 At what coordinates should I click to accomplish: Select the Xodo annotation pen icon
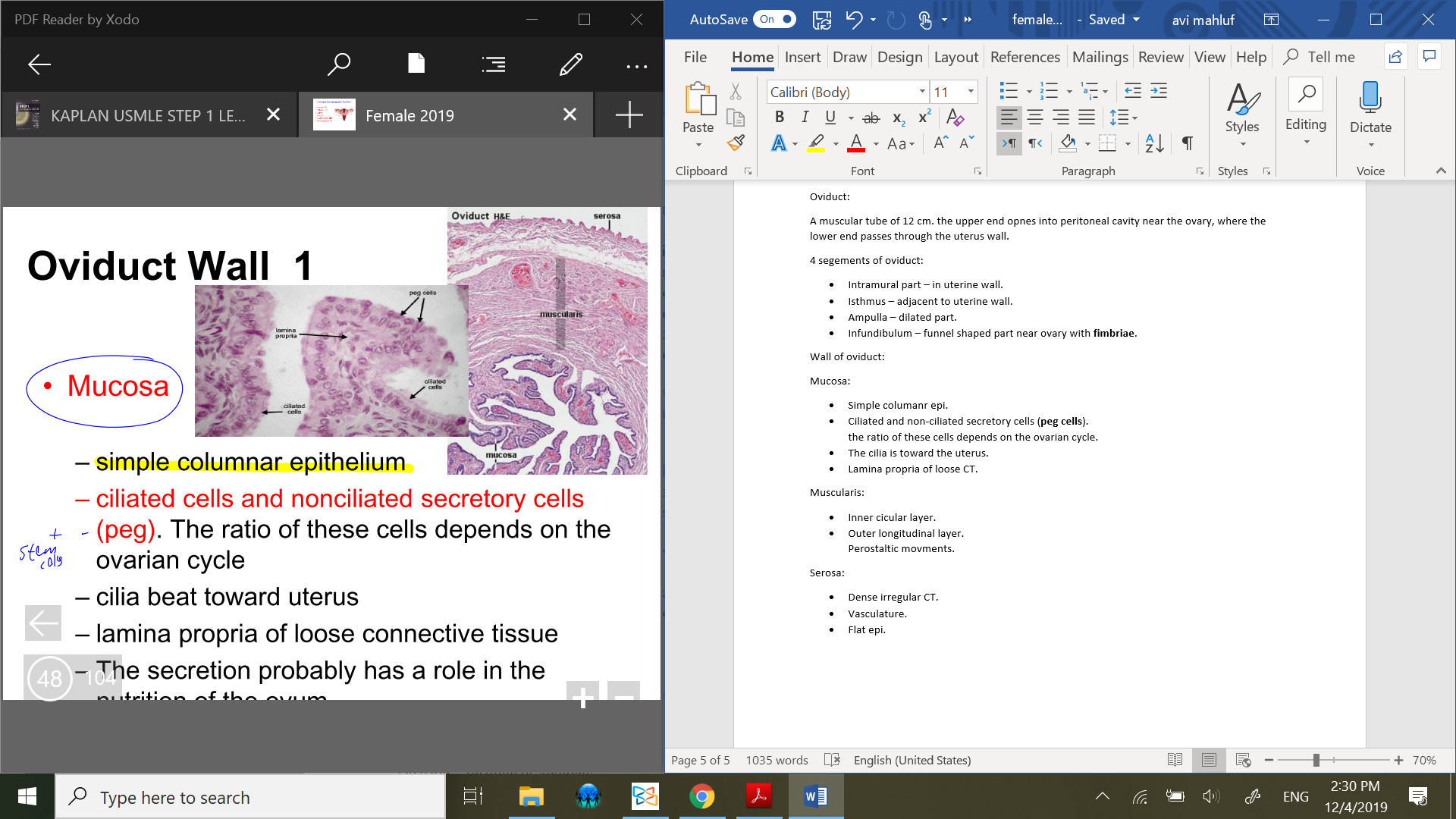(570, 64)
